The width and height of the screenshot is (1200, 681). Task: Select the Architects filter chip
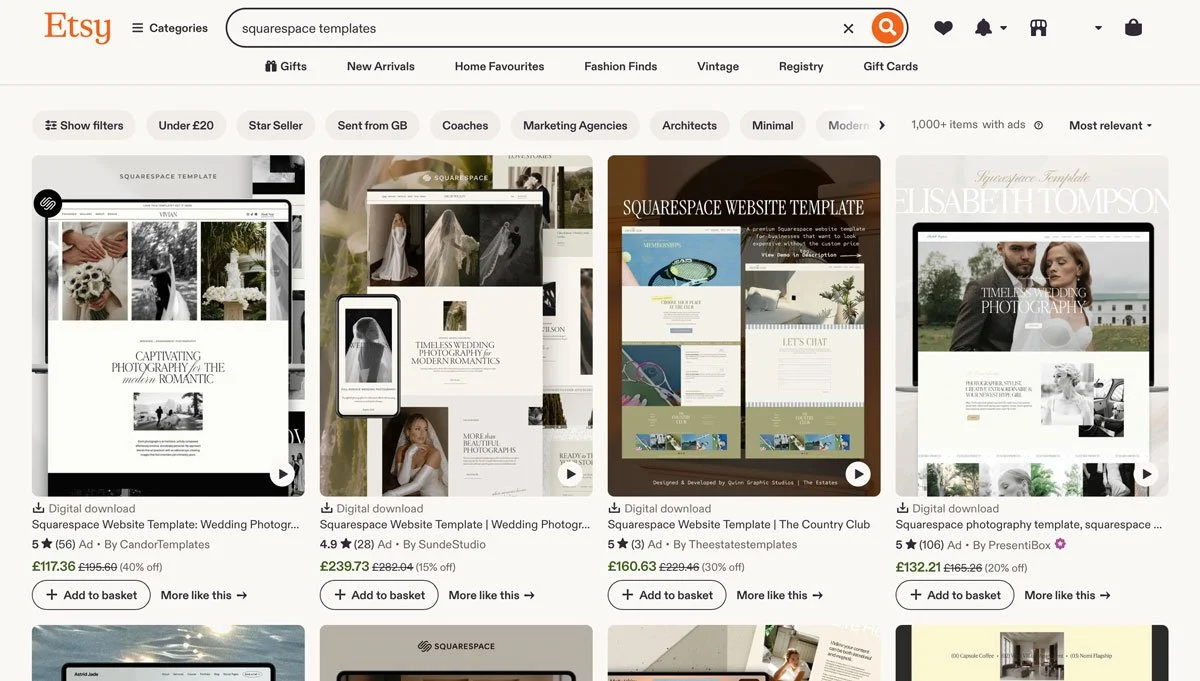(x=689, y=125)
